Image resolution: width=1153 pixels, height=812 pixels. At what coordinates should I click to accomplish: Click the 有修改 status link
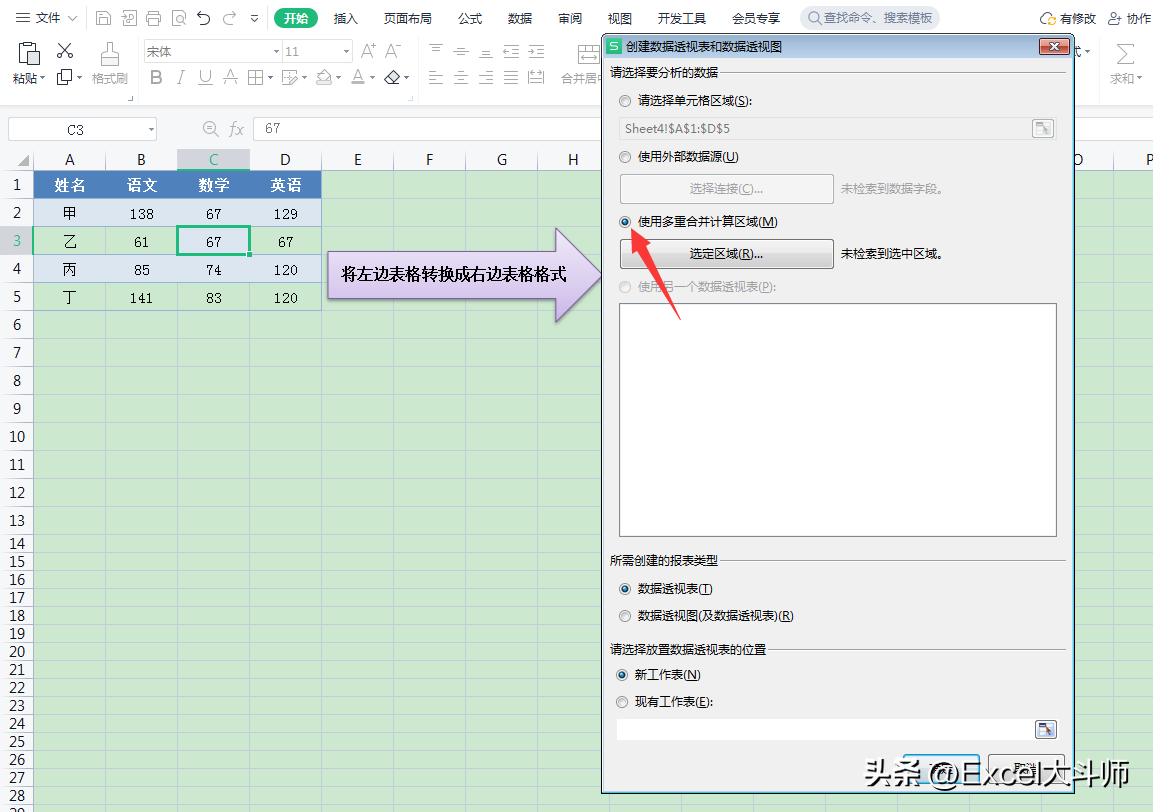[x=1068, y=18]
